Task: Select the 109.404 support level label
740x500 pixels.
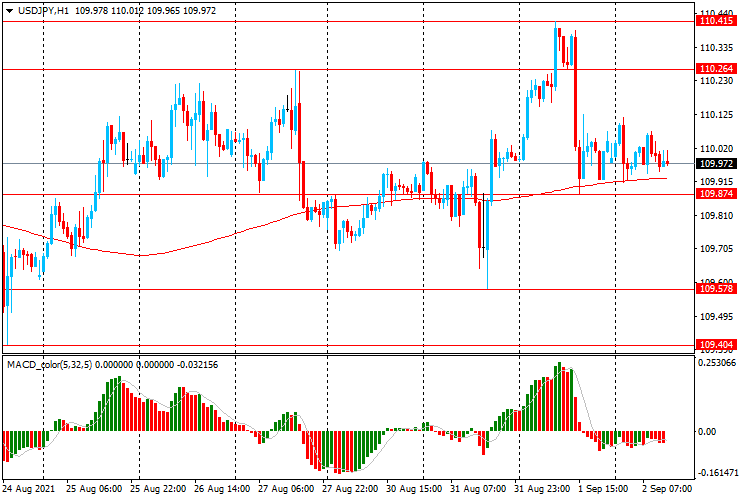Action: click(x=716, y=345)
